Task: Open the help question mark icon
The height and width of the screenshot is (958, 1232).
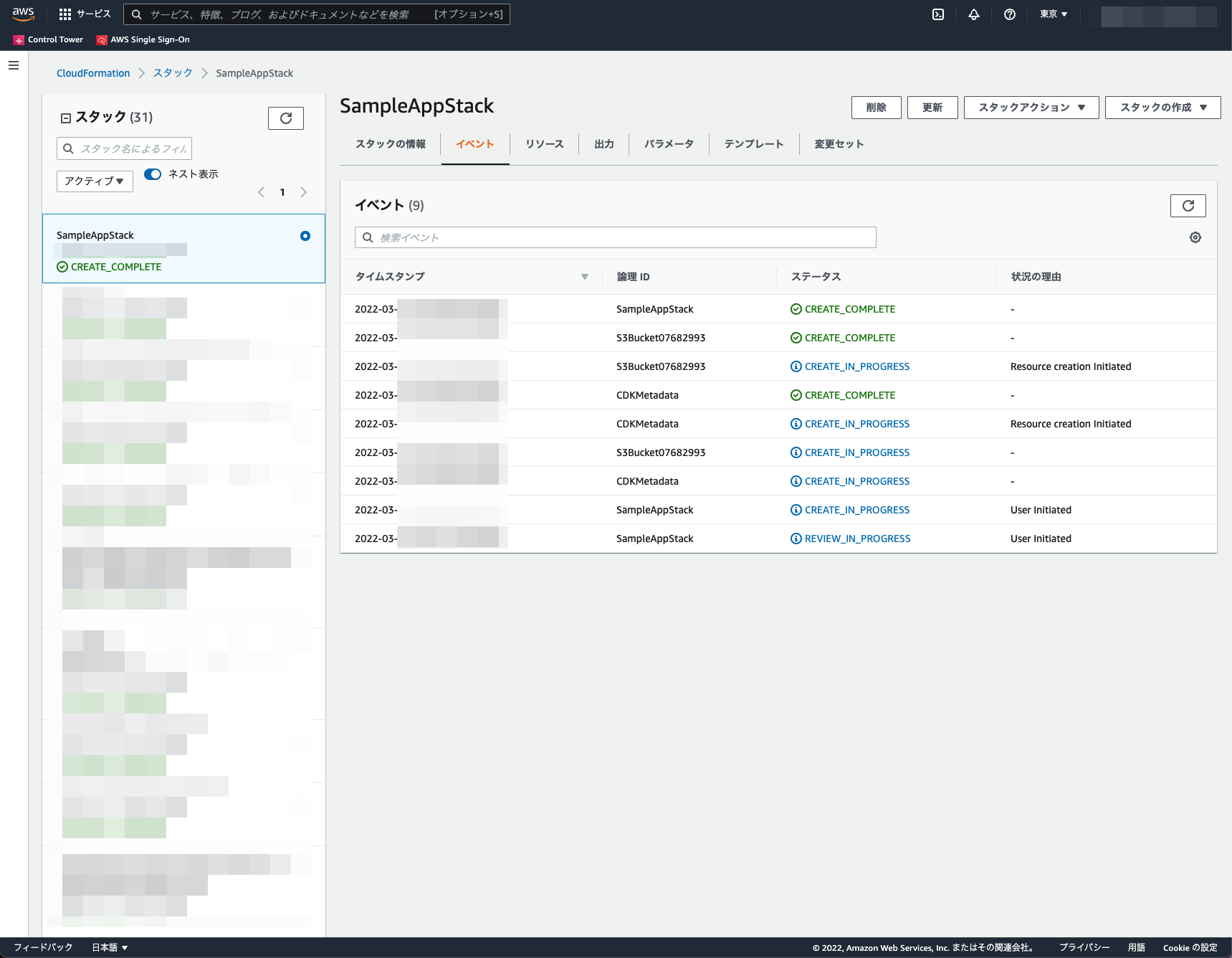Action: click(1010, 14)
